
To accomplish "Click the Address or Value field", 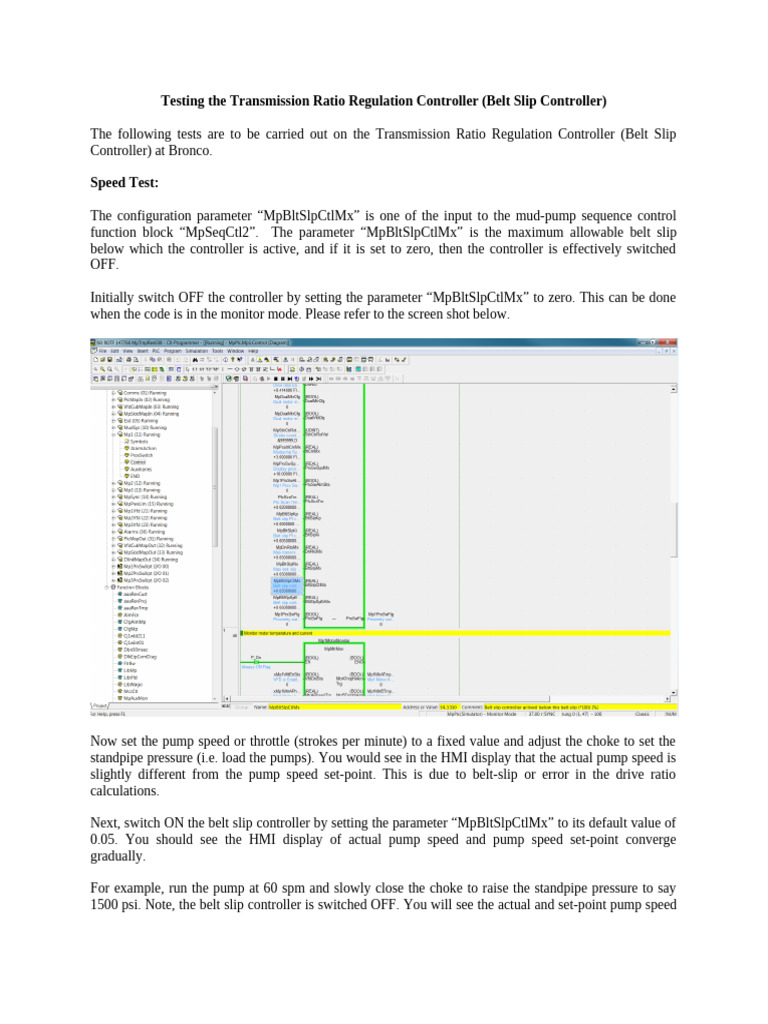I will pos(449,707).
